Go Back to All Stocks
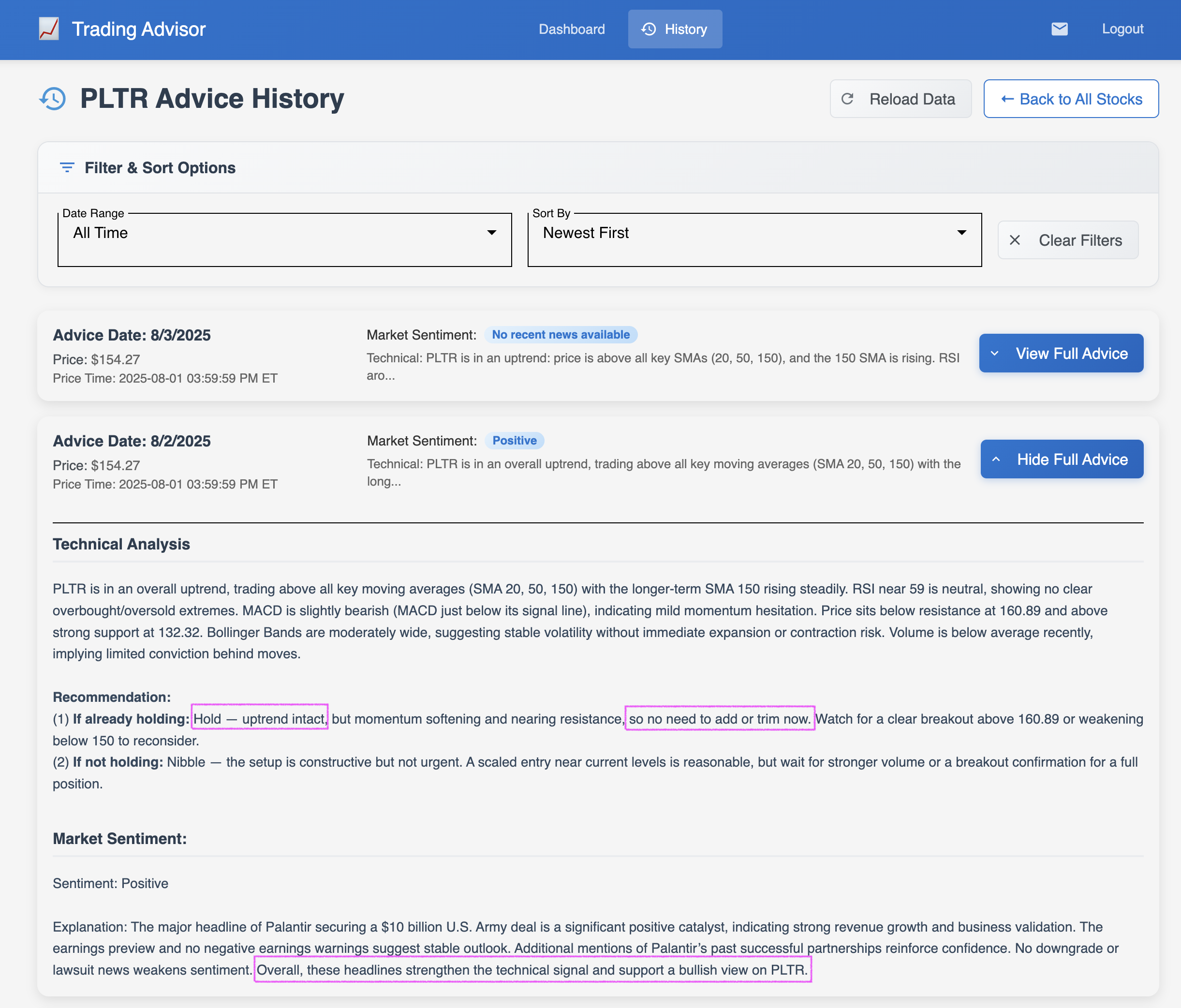 pos(1071,99)
